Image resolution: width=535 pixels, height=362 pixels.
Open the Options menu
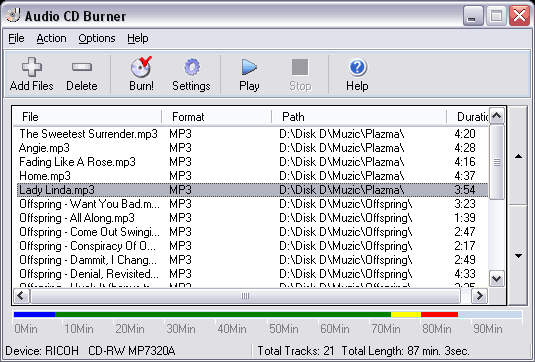(97, 38)
